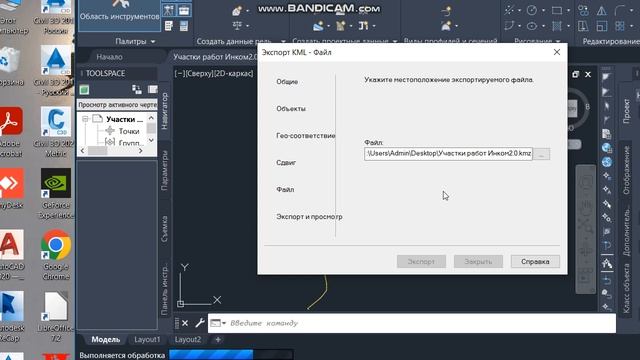The width and height of the screenshot is (640, 360).
Task: Add new layout with plus button
Action: pyautogui.click(x=218, y=340)
